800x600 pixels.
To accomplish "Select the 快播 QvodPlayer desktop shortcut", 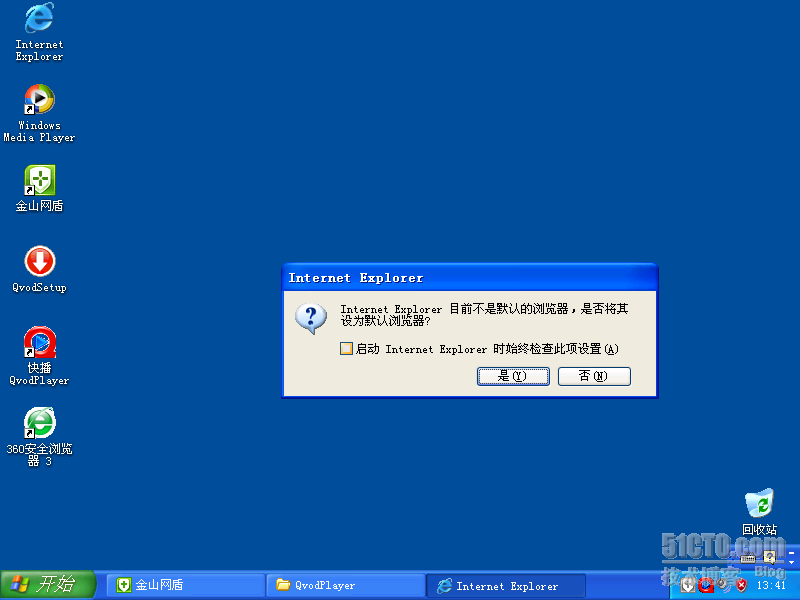I will (39, 356).
